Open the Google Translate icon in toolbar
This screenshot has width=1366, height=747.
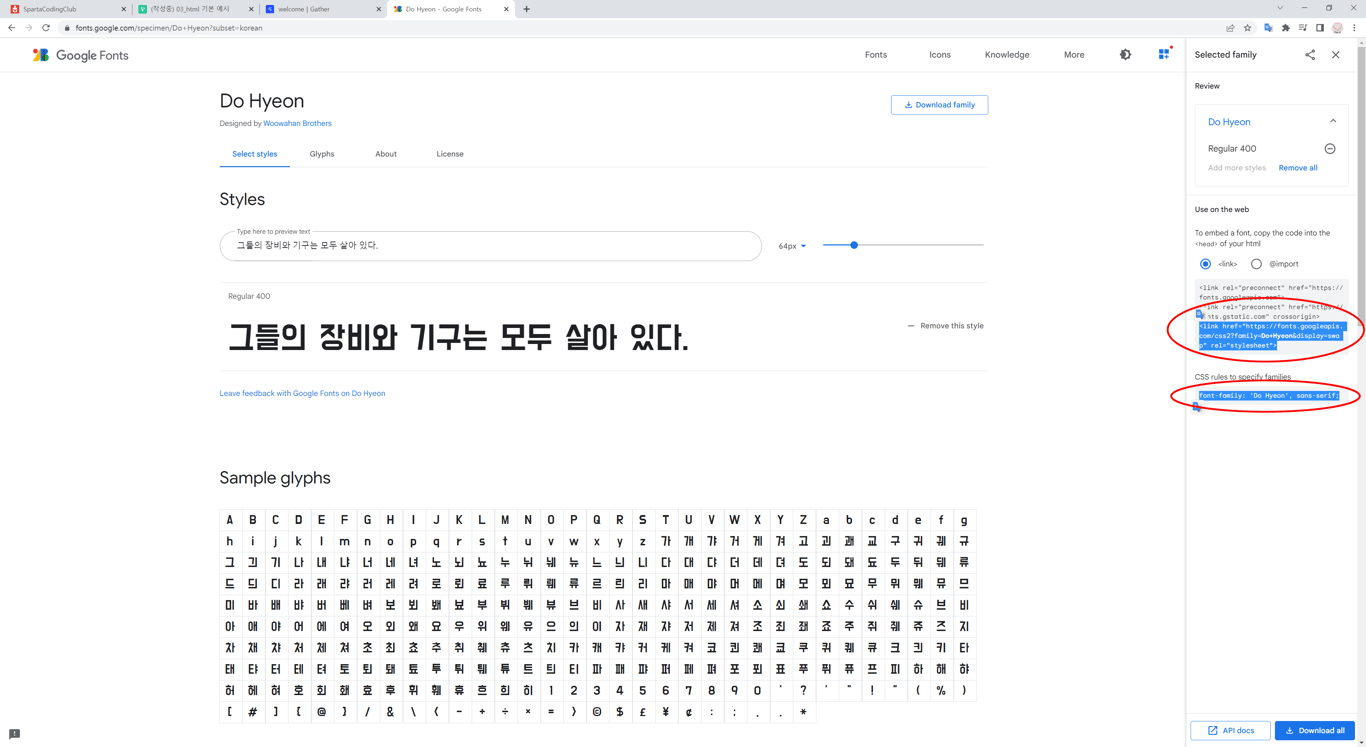tap(1268, 28)
